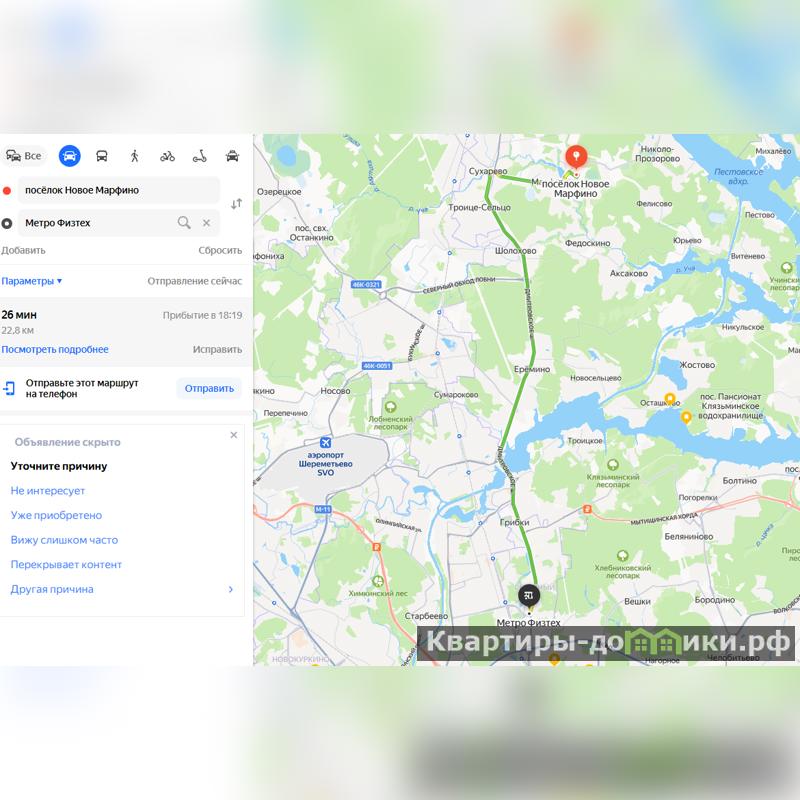800x800 pixels.
Task: Choose Перекрывает контент reason
Action: click(66, 565)
